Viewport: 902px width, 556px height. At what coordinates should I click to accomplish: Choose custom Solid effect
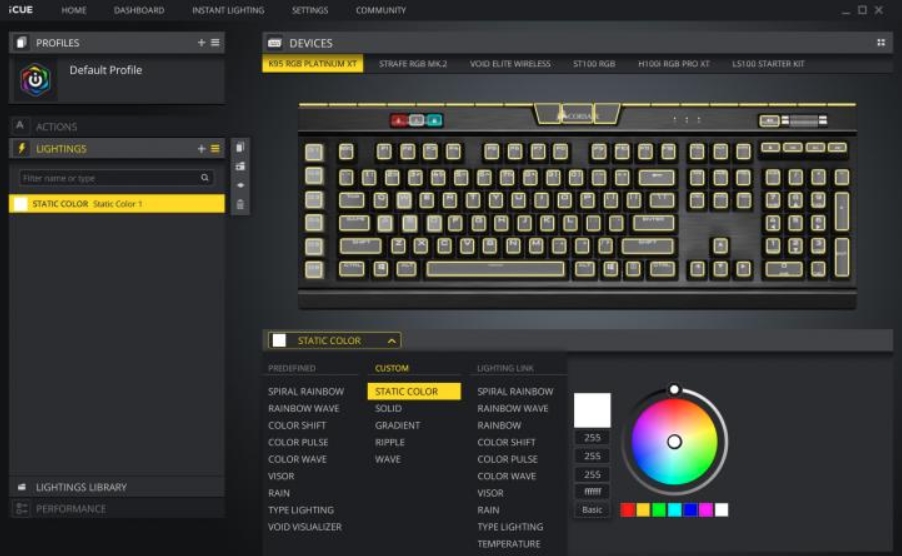click(x=388, y=408)
